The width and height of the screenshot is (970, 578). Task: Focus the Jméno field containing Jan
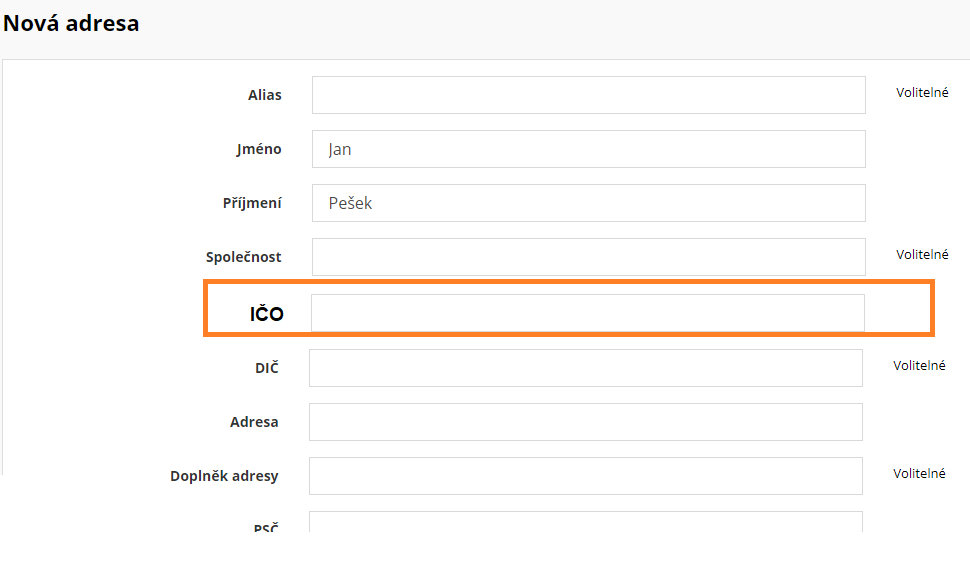click(588, 149)
